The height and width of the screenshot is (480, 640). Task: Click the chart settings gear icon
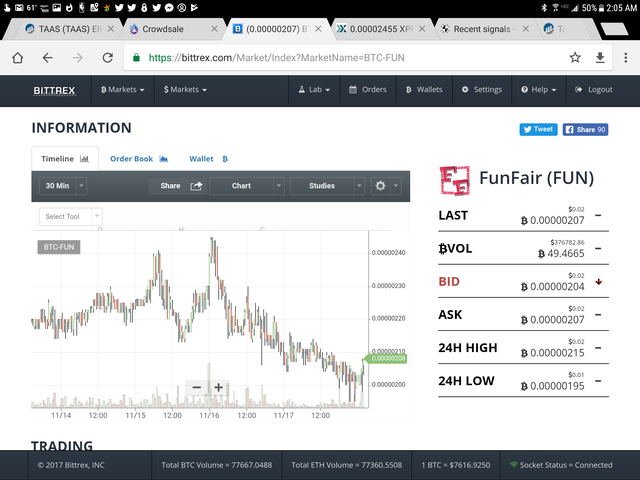[380, 186]
